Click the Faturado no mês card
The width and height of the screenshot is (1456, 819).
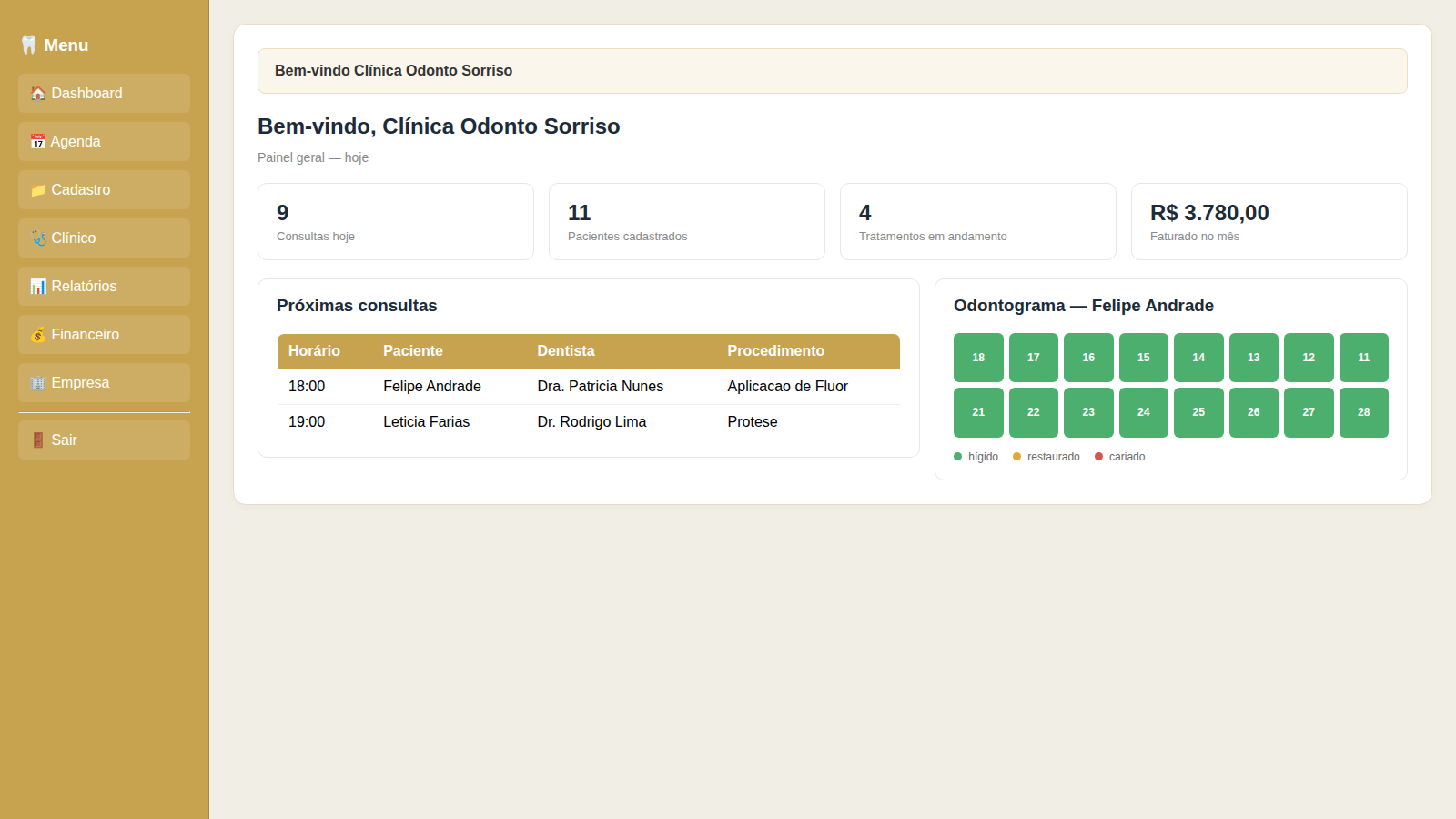(x=1269, y=222)
